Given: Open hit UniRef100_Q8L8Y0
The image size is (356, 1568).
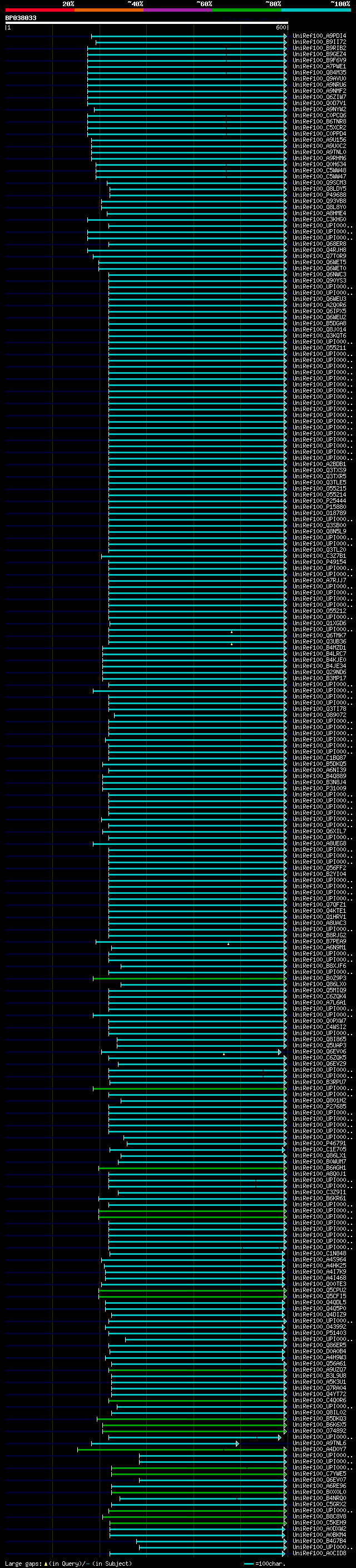Looking at the screenshot, I should point(319,207).
